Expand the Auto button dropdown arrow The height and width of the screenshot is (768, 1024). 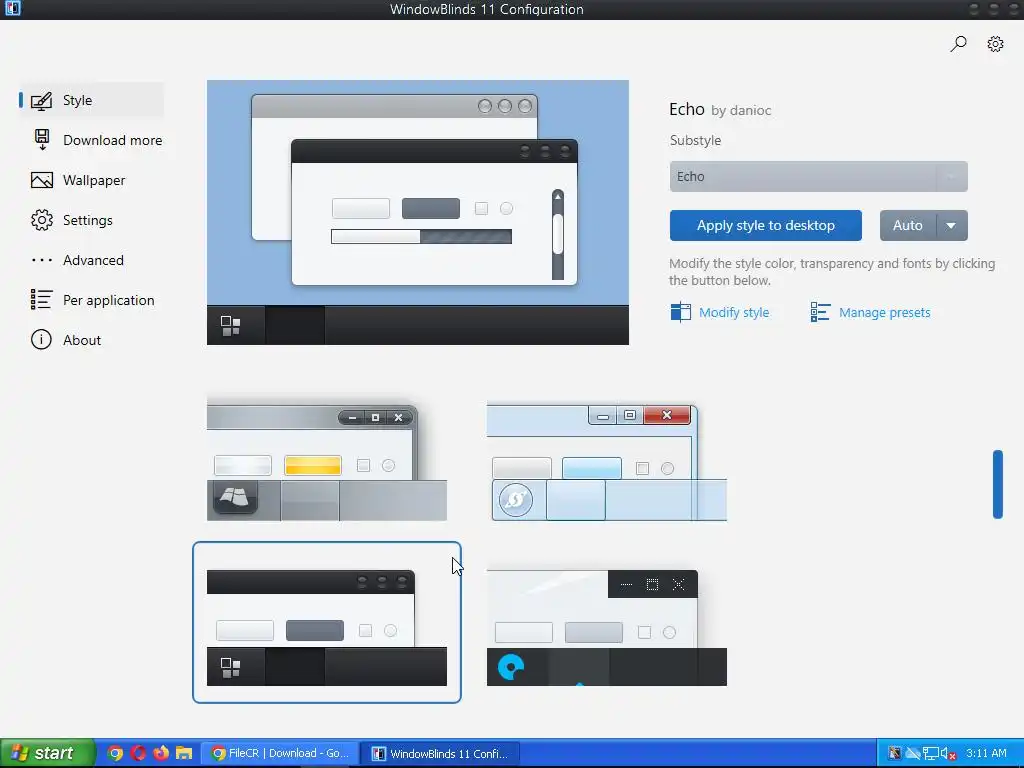952,225
